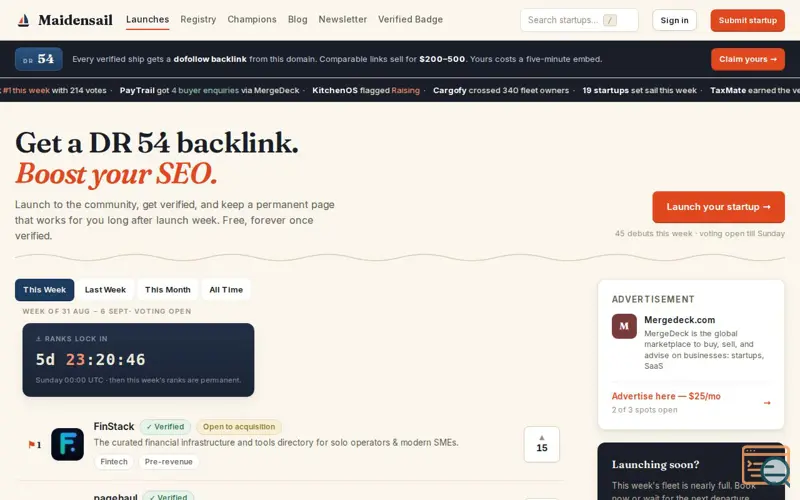Select the Fintech tag
Screen dimensions: 800x500
click(114, 461)
